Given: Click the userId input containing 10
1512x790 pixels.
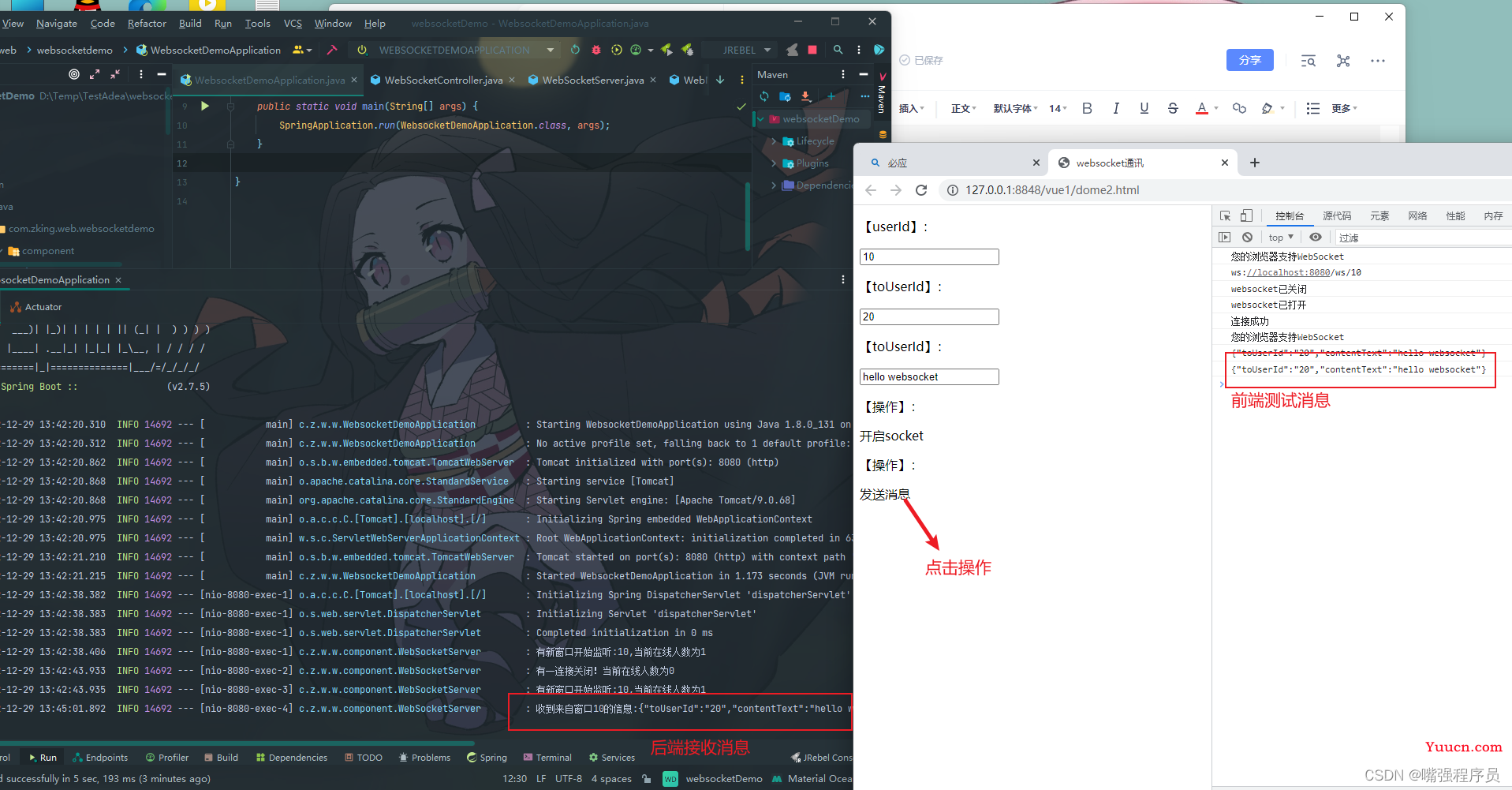Looking at the screenshot, I should (929, 256).
